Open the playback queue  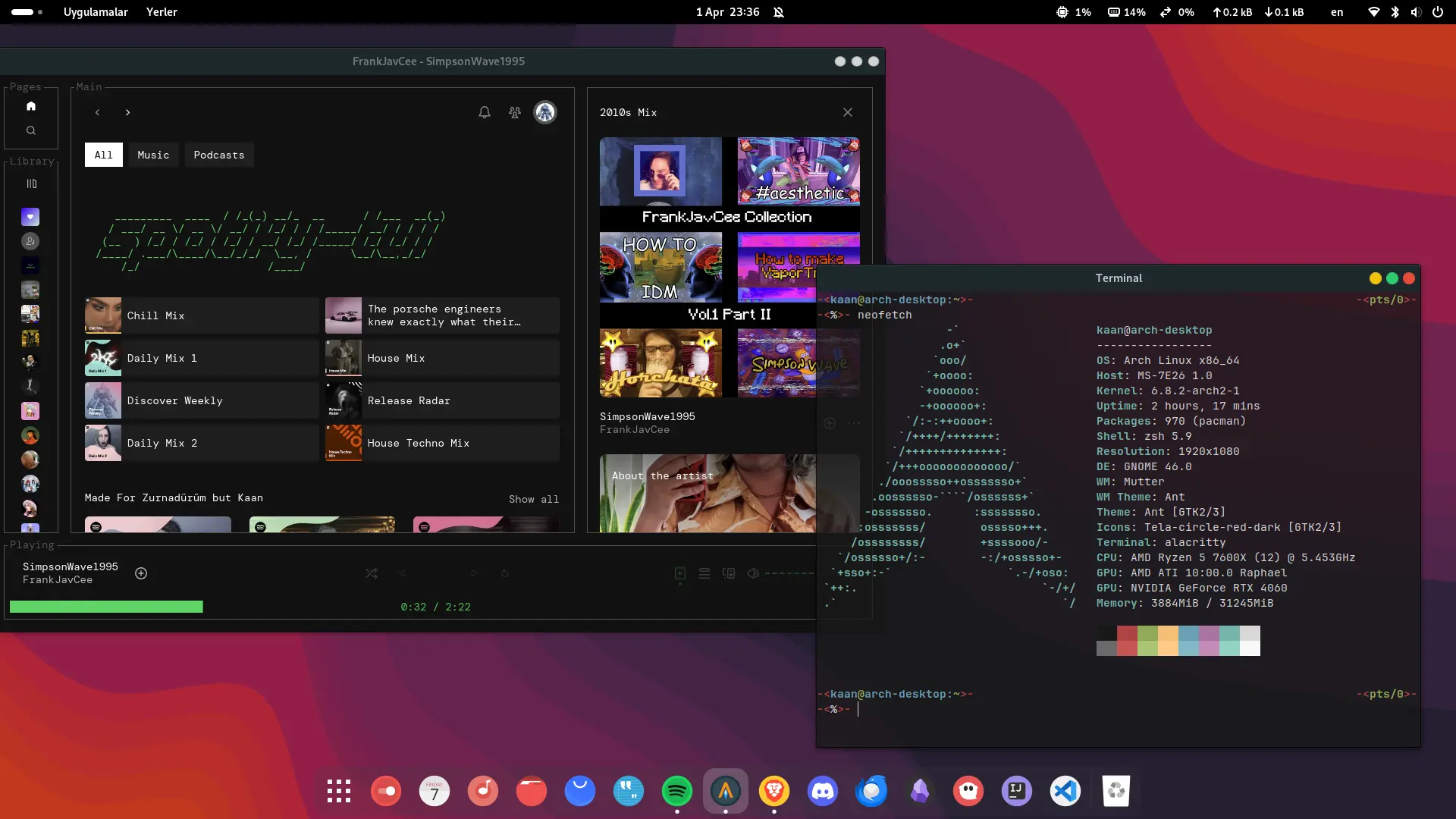704,573
